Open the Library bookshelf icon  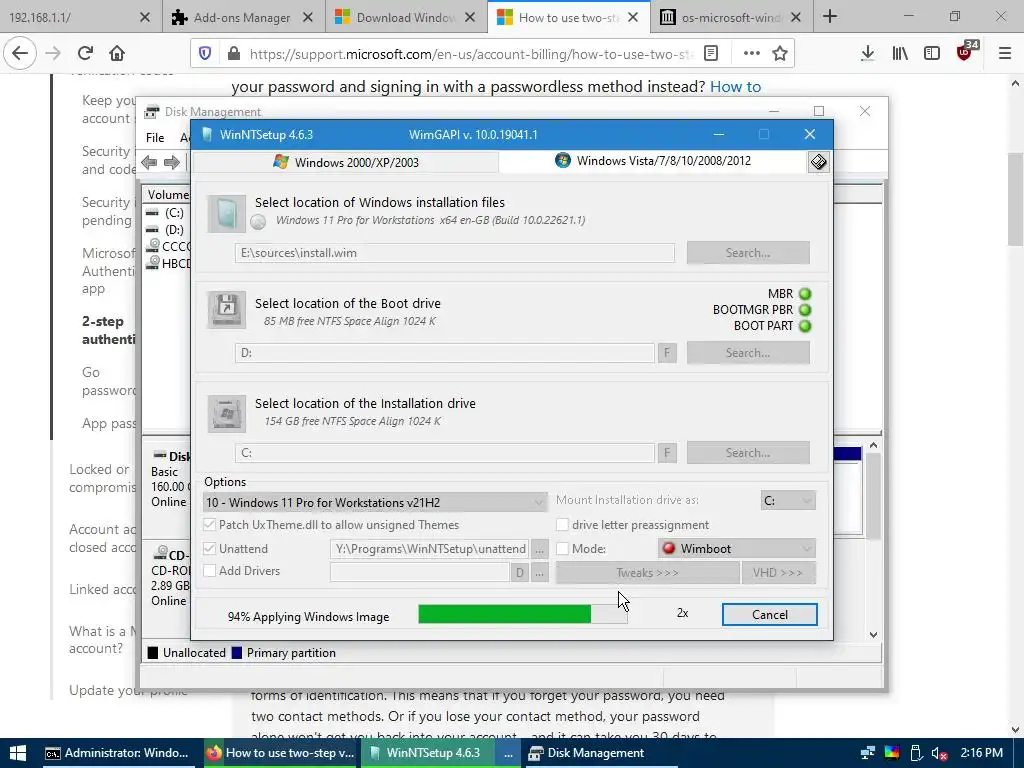pyautogui.click(x=900, y=54)
